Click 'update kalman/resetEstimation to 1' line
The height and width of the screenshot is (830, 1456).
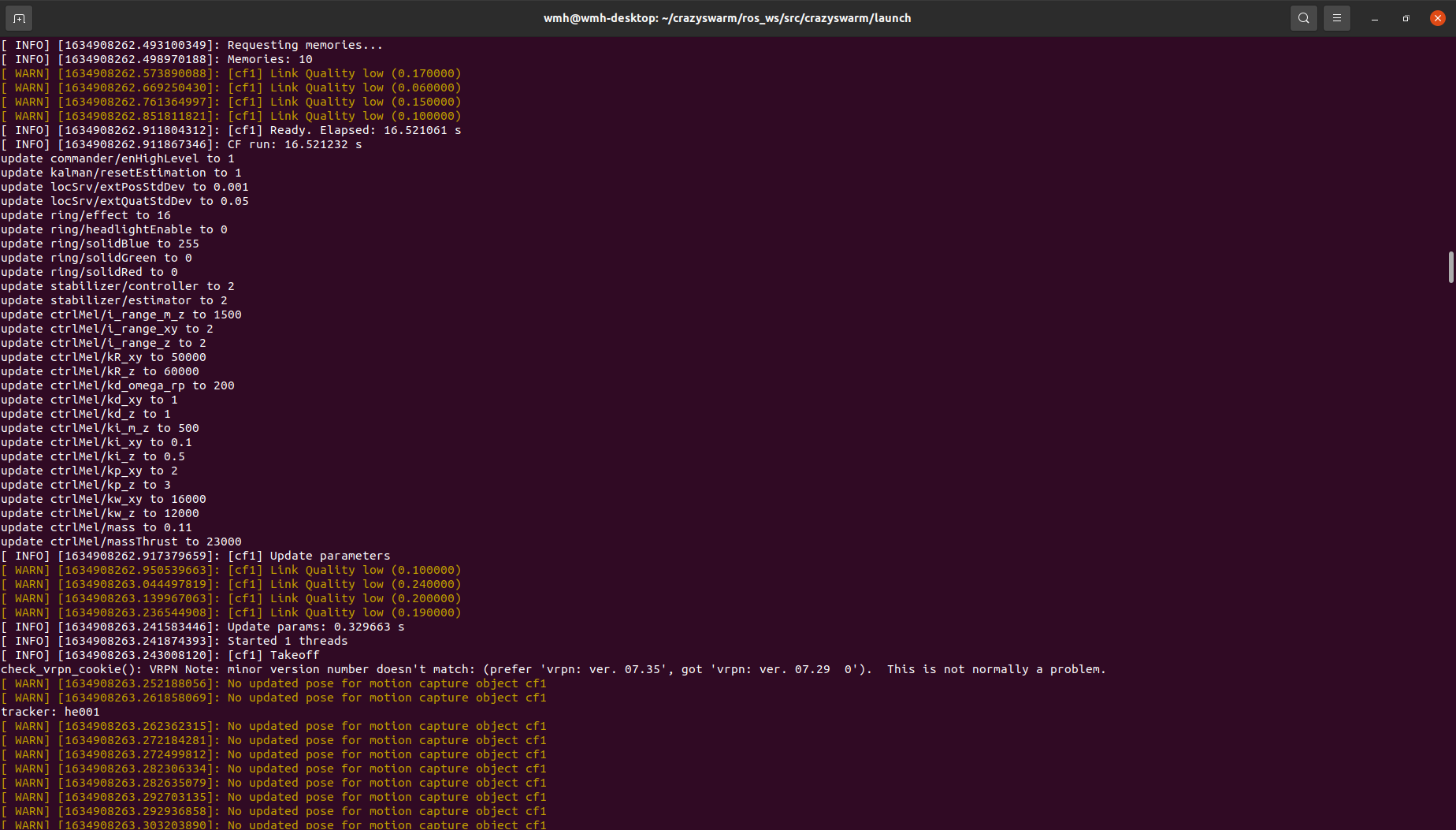pyautogui.click(x=121, y=173)
